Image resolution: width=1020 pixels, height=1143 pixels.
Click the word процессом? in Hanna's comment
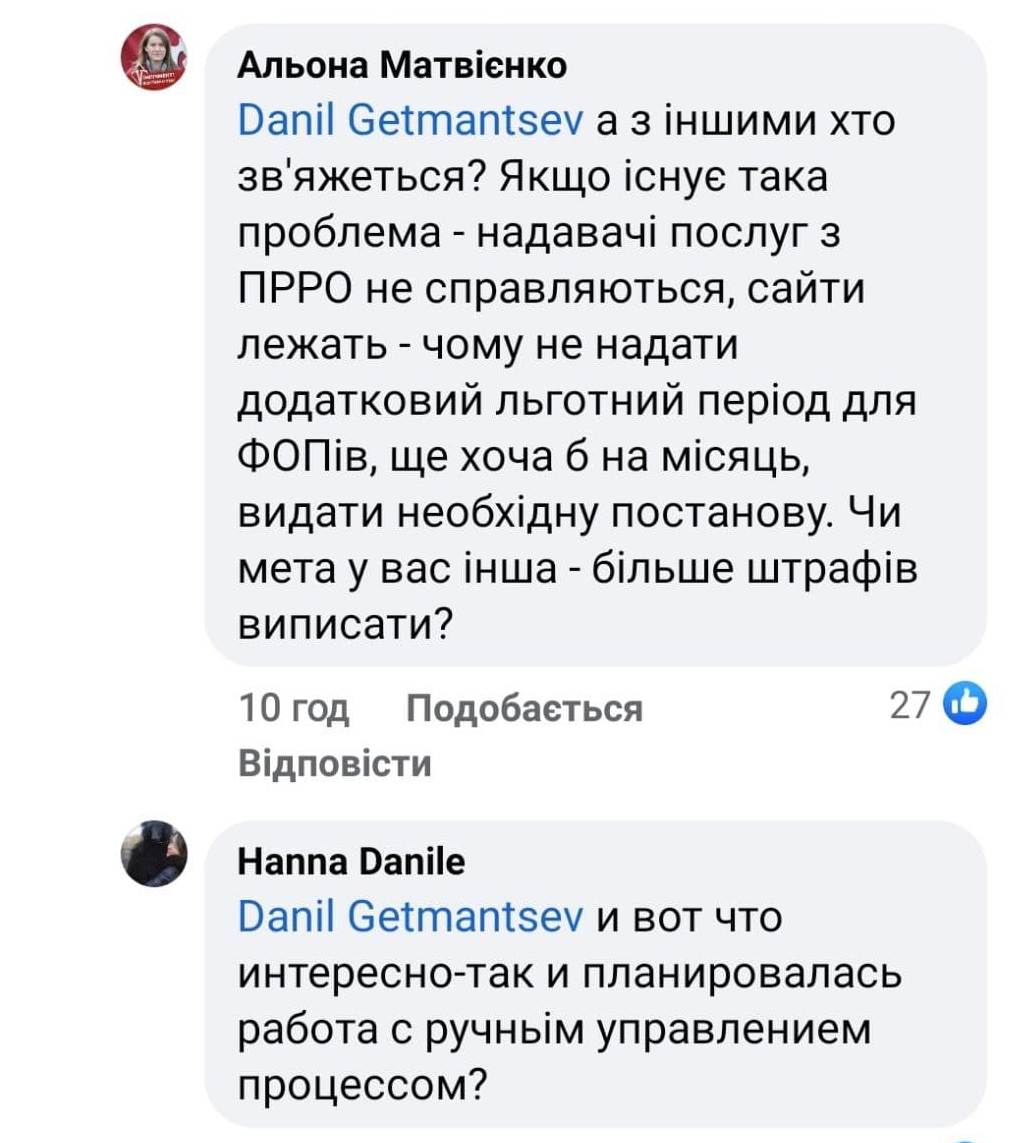tap(369, 1084)
